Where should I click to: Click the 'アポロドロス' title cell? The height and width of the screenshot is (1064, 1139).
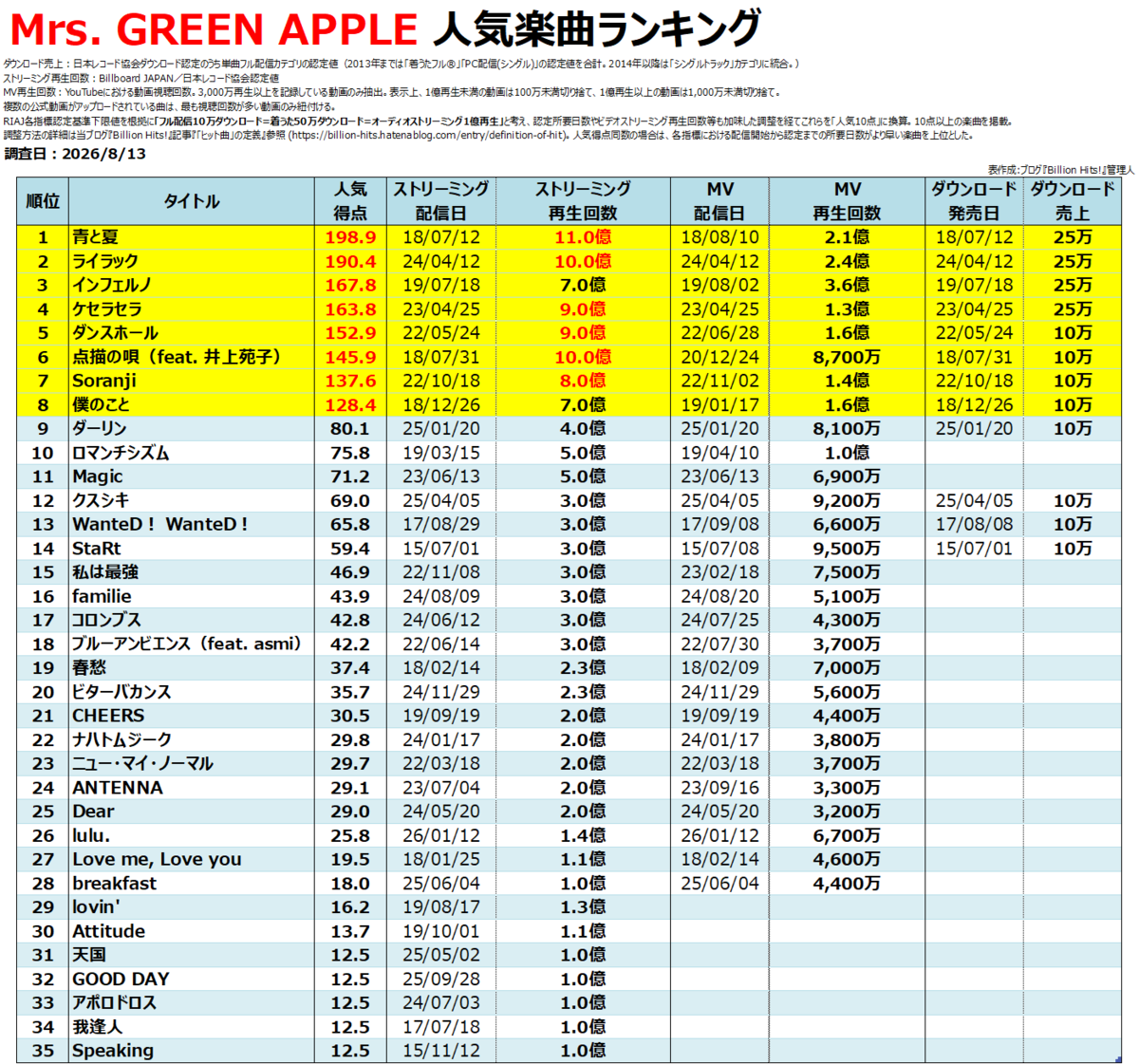point(191,1002)
